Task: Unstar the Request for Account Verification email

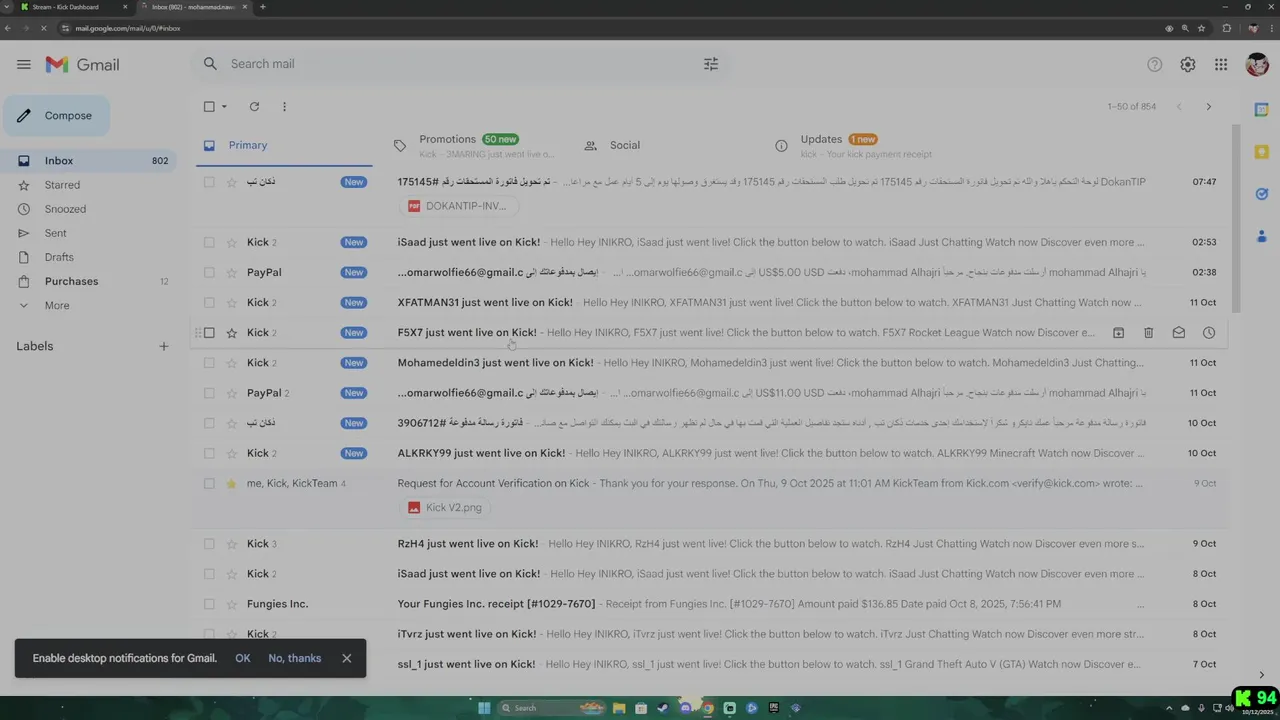Action: click(x=232, y=483)
